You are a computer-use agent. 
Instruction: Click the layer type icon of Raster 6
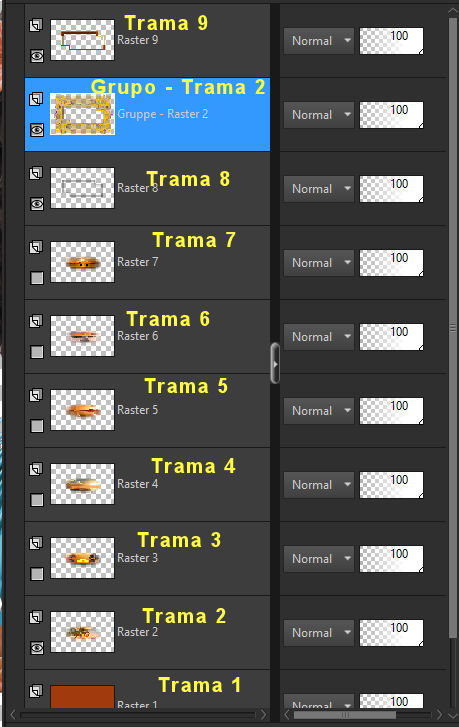[36, 321]
